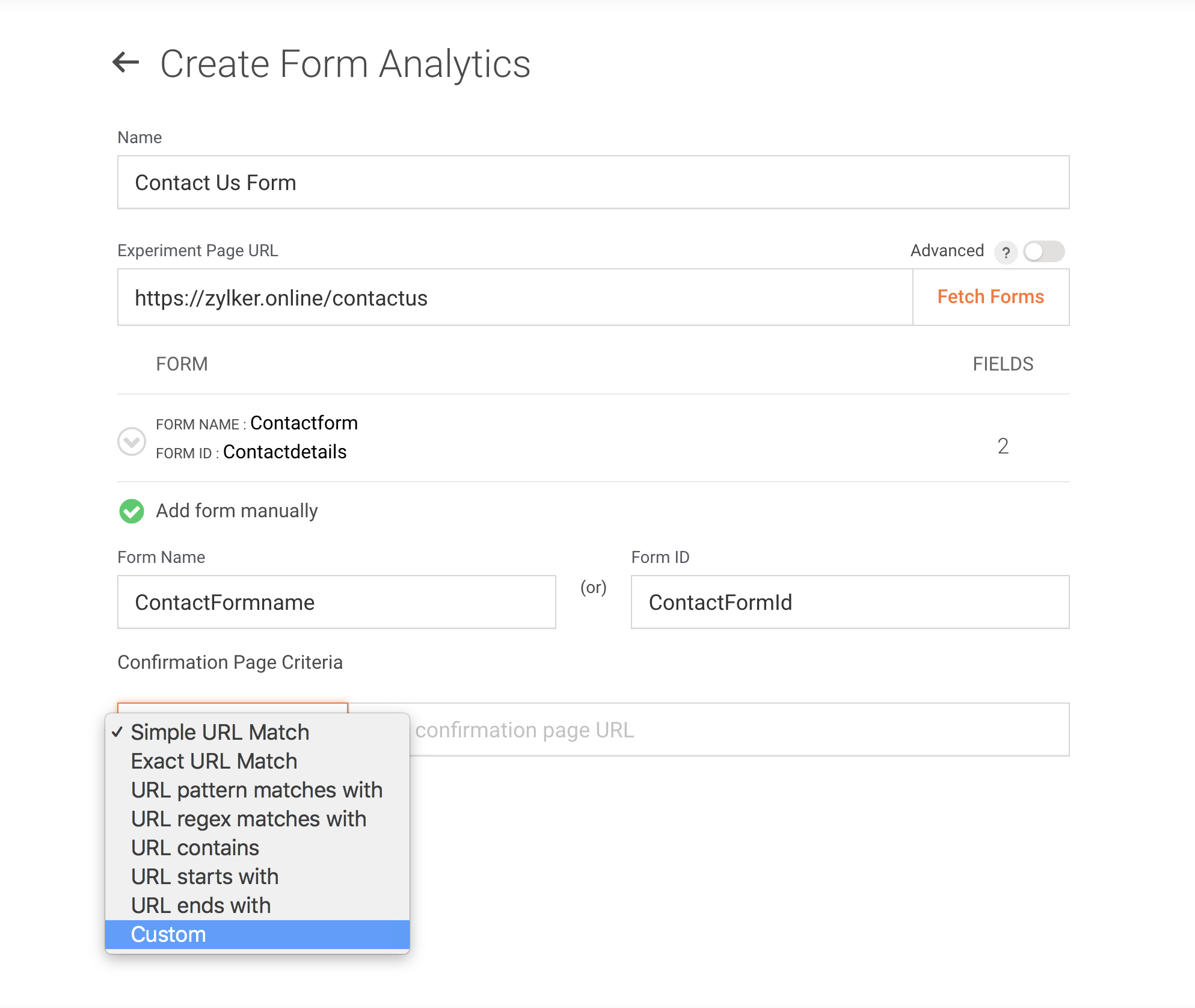
Task: Choose Exact URL Match option
Action: point(214,761)
